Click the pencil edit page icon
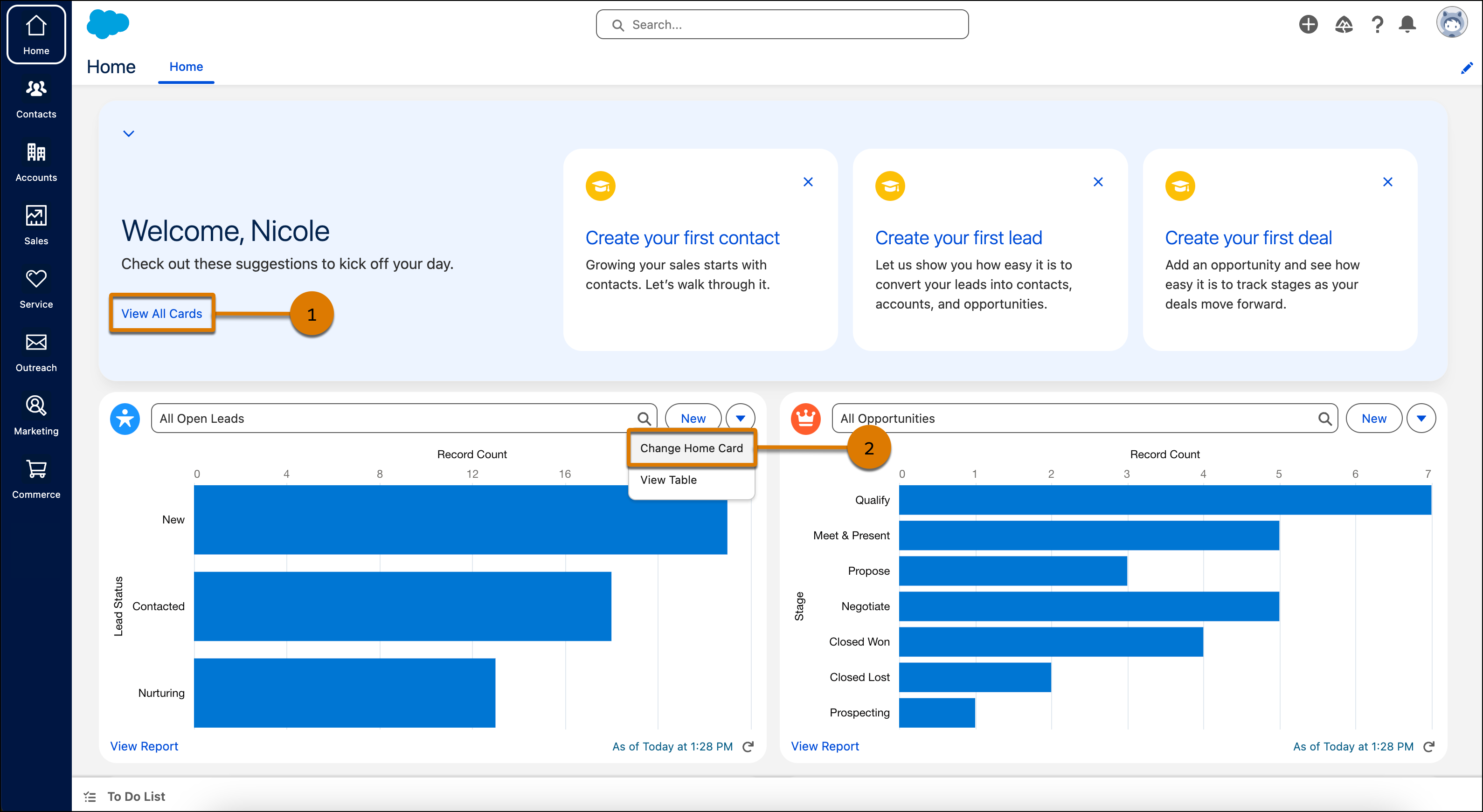 (x=1466, y=68)
